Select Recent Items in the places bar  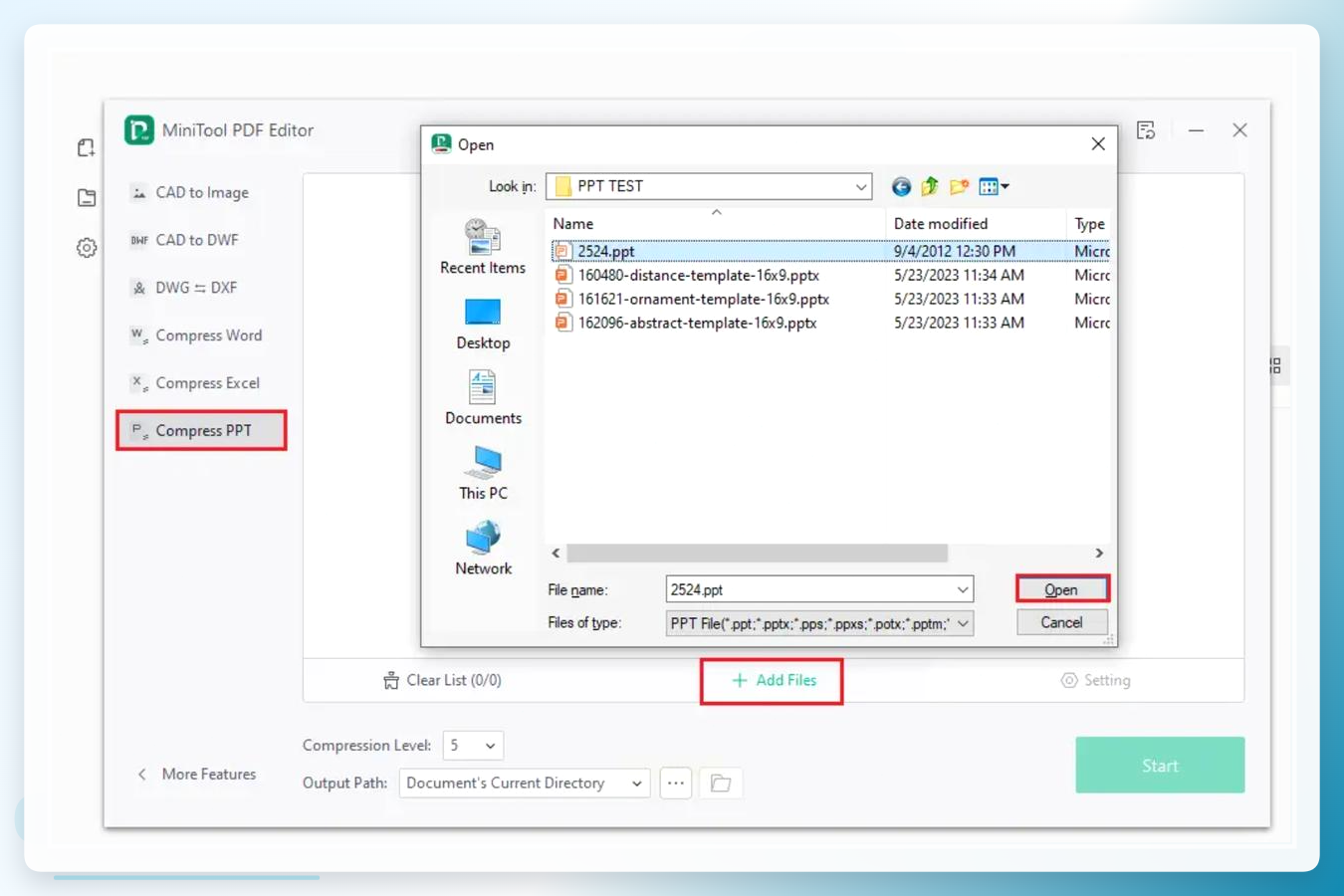point(483,248)
